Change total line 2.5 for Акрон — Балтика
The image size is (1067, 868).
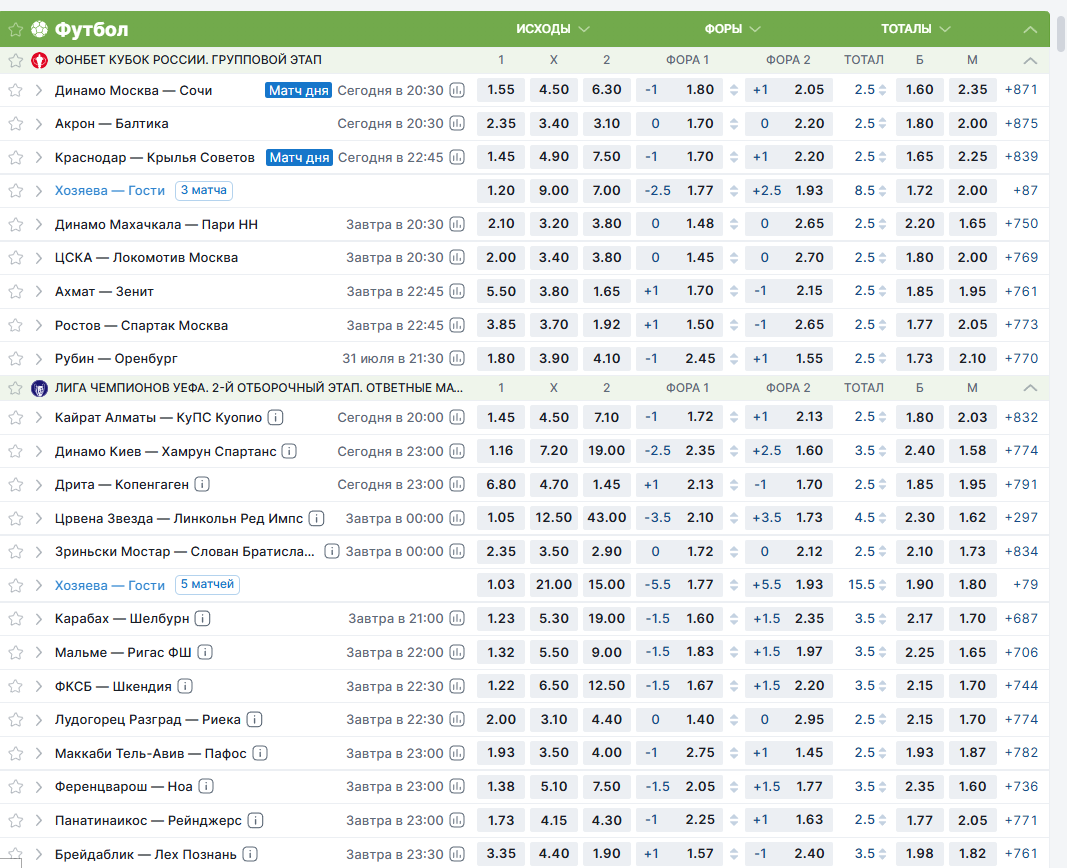tap(883, 124)
